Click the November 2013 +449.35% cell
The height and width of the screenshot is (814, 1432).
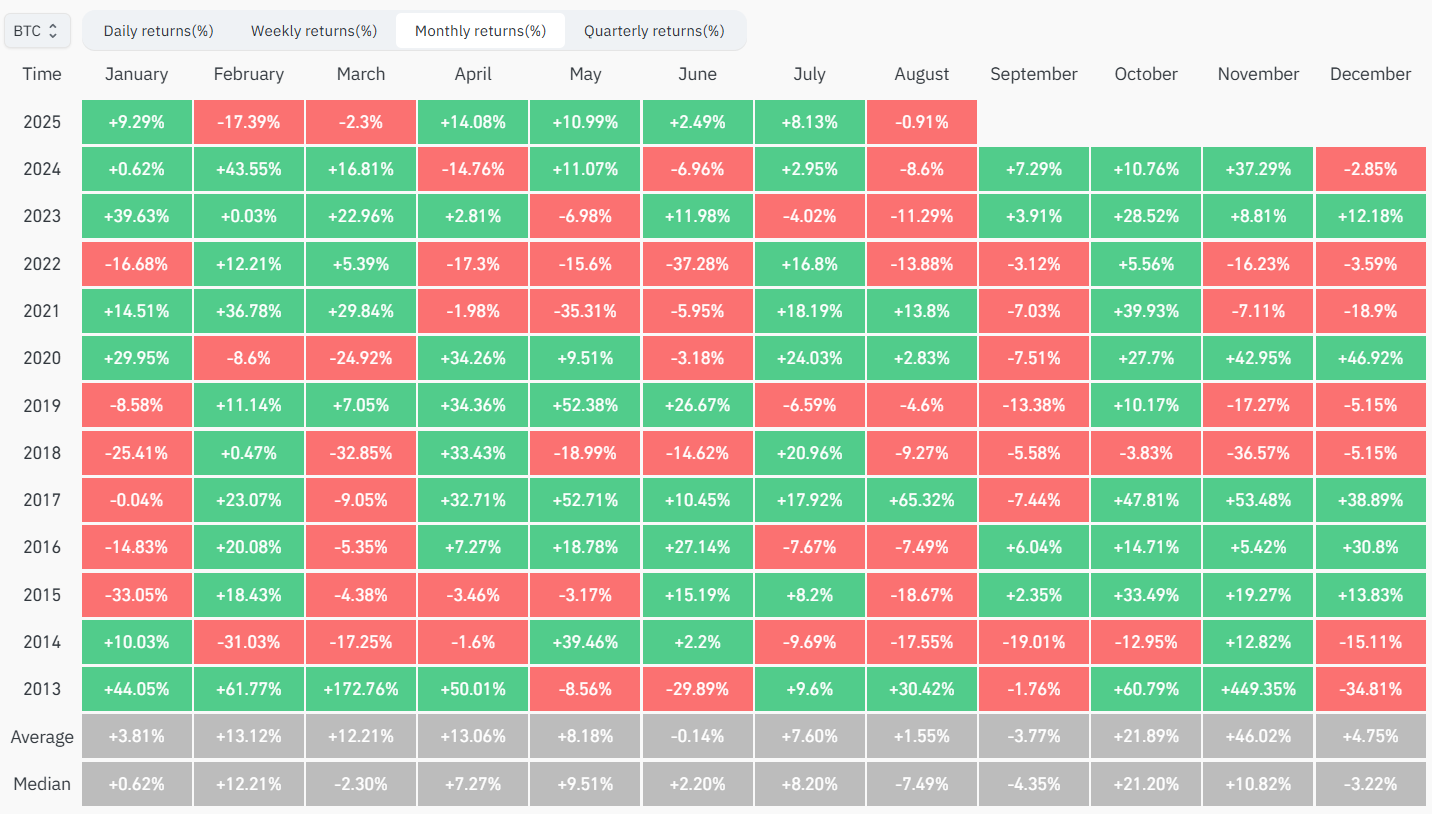tap(1258, 690)
